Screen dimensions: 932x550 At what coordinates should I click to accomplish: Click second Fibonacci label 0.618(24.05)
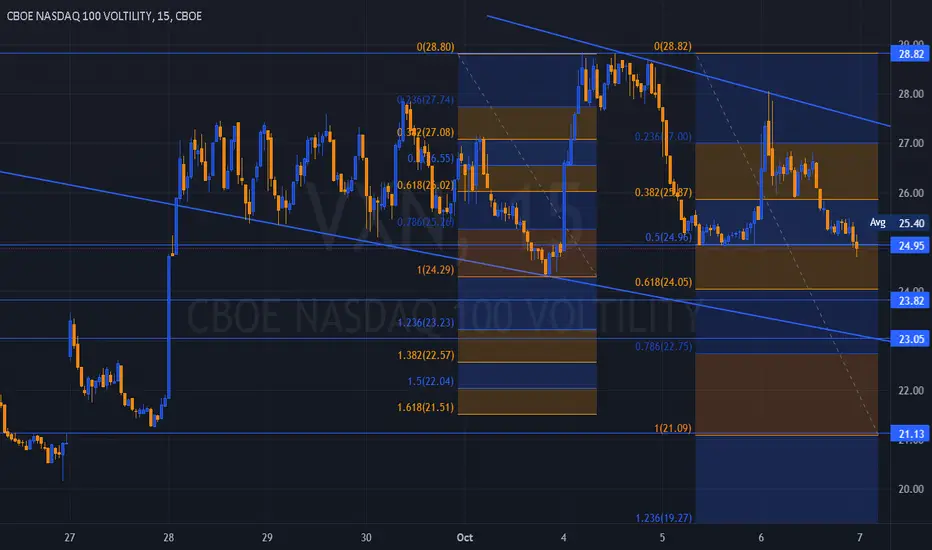tap(663, 282)
